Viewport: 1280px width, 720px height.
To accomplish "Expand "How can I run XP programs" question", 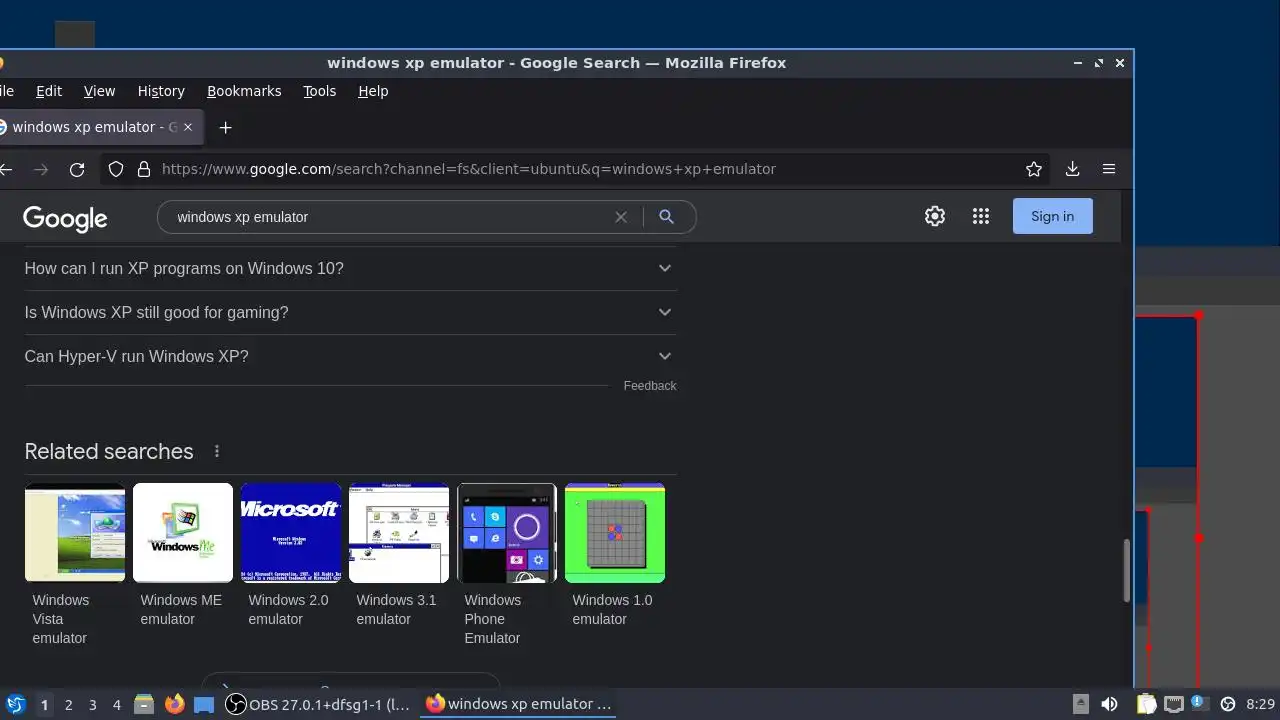I will point(350,268).
